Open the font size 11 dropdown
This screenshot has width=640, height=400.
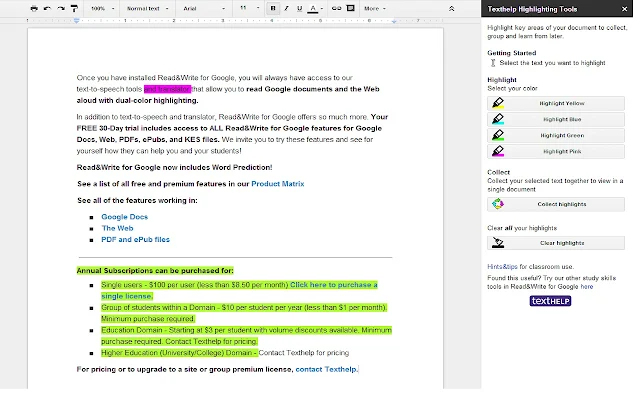coord(249,8)
